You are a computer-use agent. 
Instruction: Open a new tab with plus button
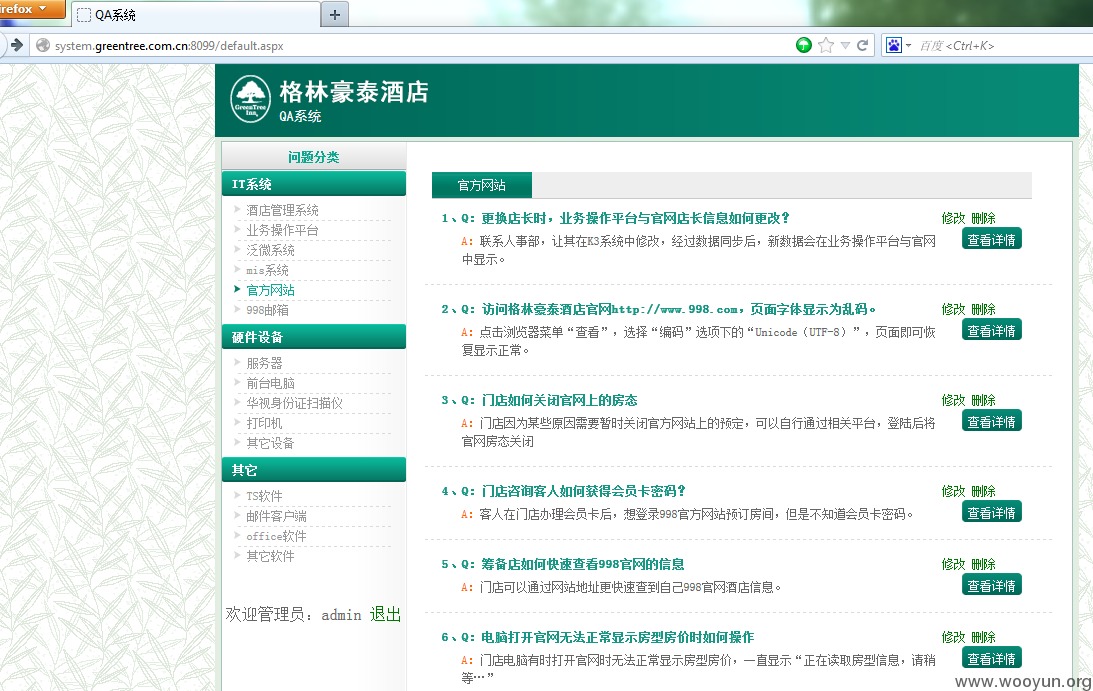point(335,15)
